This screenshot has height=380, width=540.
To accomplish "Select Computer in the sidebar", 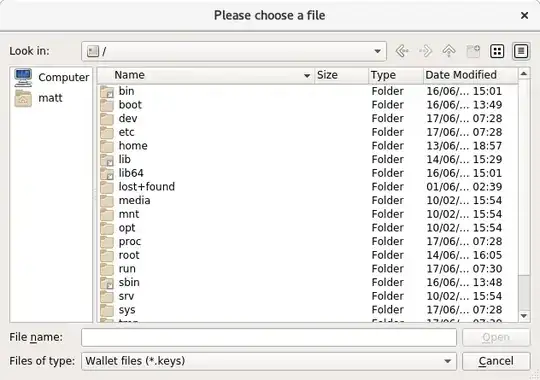I will click(52, 77).
